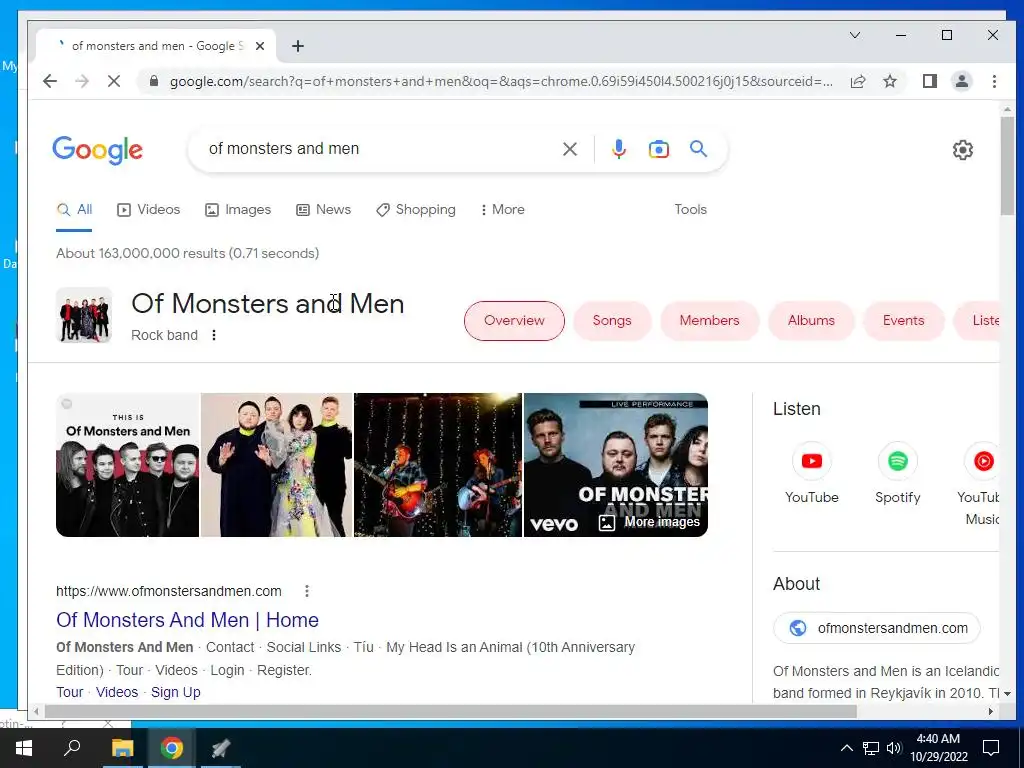Click the band thumbnail next to title

coord(84,315)
